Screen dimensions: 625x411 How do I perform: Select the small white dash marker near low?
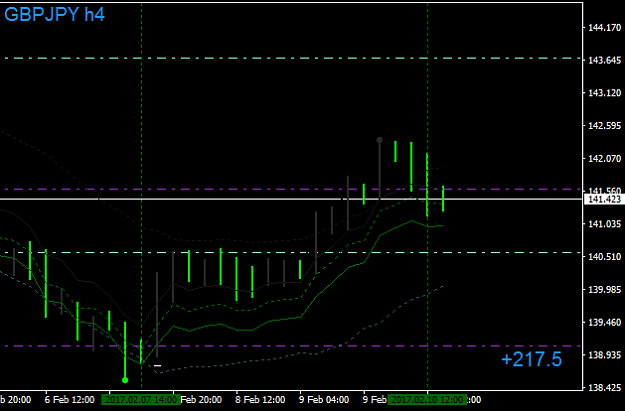[x=157, y=365]
